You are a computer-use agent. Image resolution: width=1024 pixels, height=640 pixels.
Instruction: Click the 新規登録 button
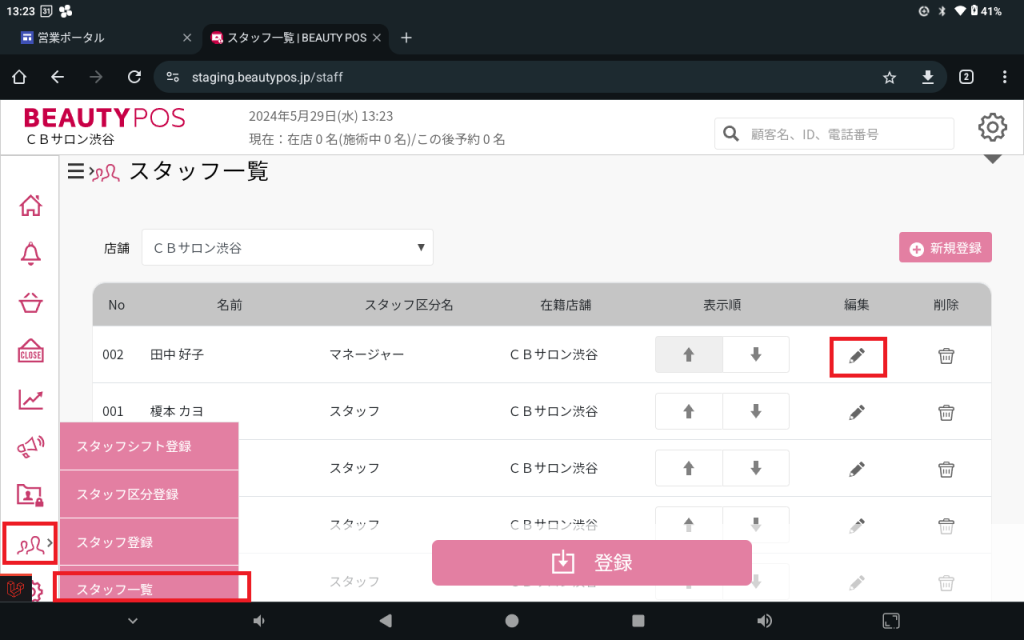tap(945, 248)
